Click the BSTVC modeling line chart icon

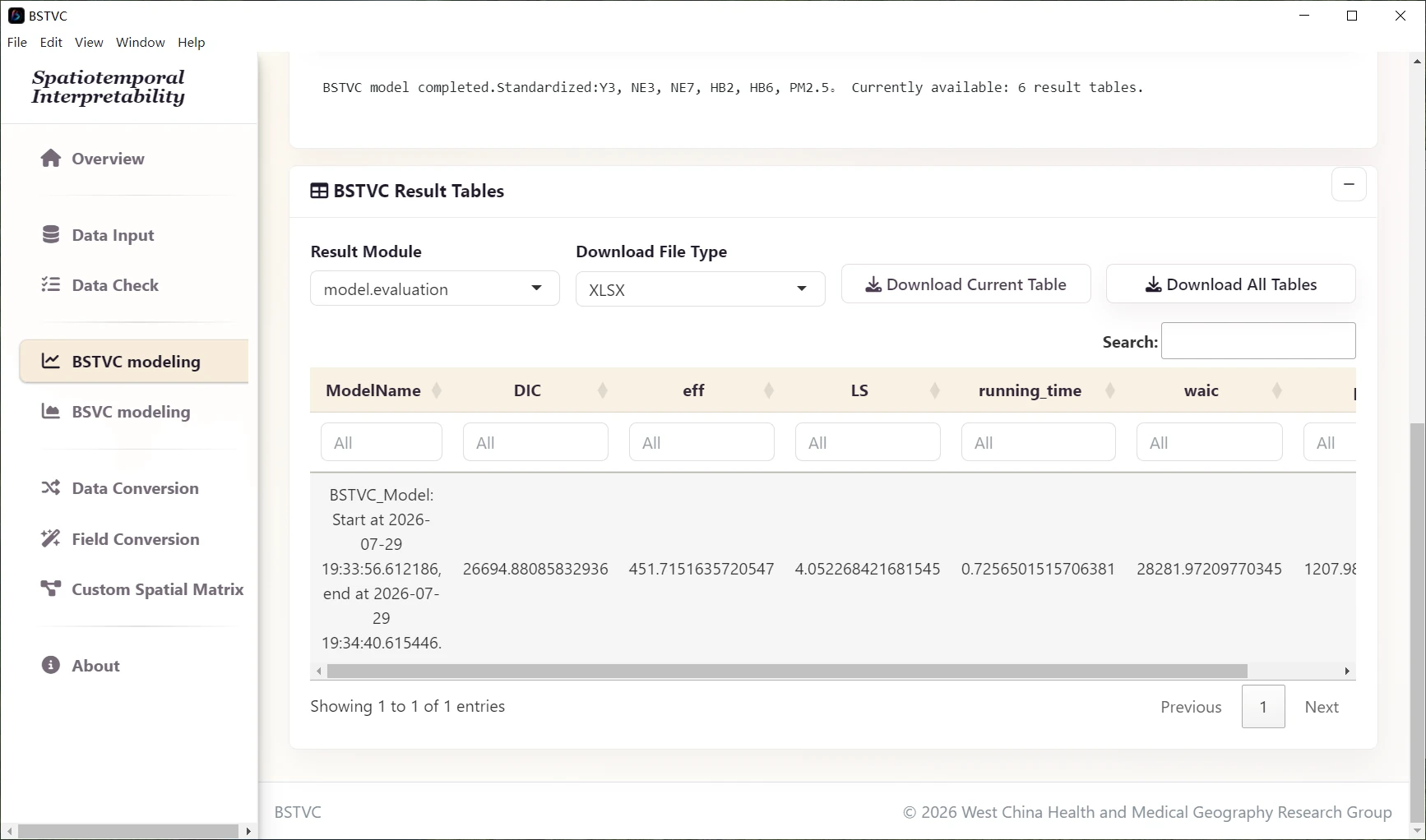[51, 361]
